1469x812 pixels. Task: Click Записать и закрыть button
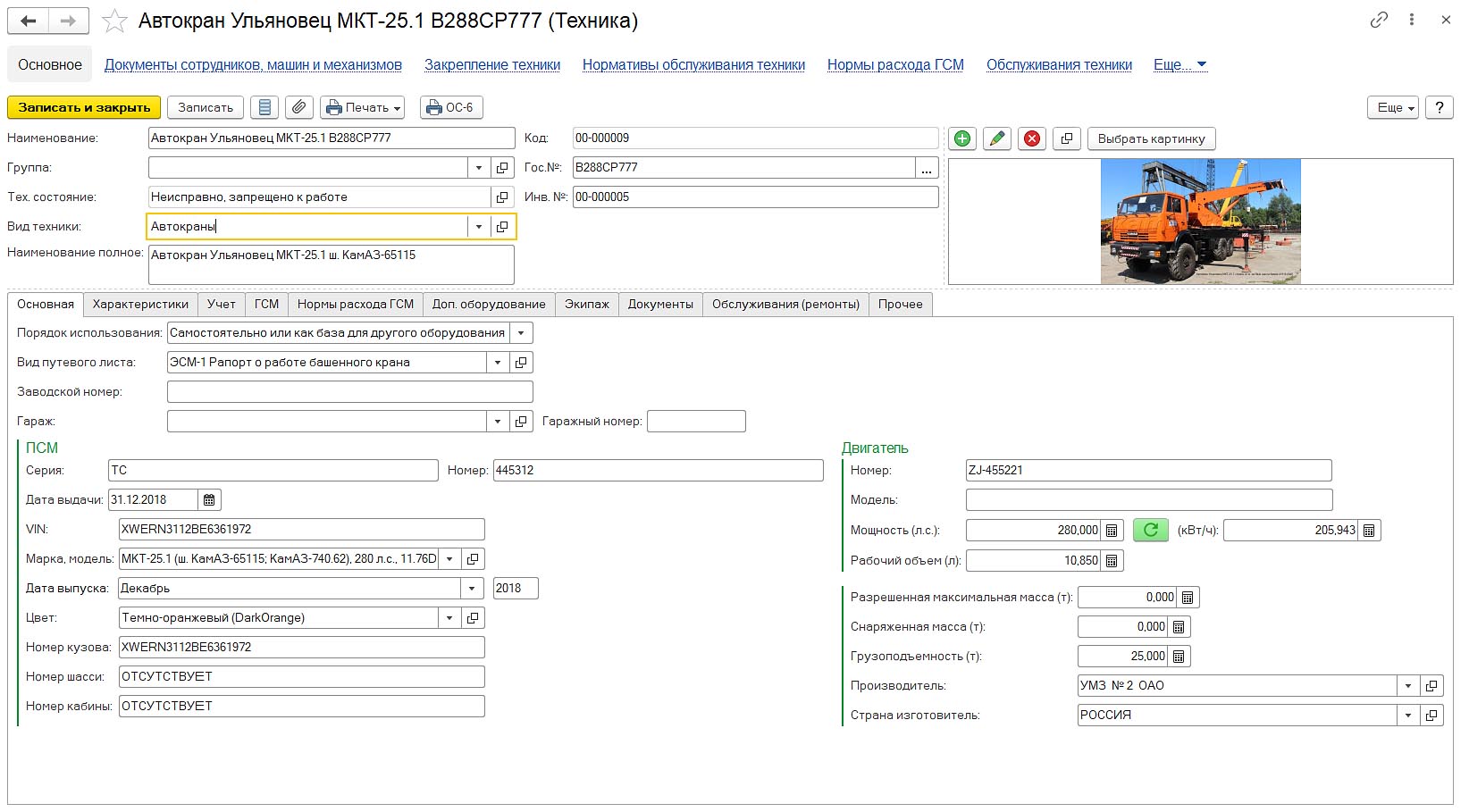tap(84, 107)
